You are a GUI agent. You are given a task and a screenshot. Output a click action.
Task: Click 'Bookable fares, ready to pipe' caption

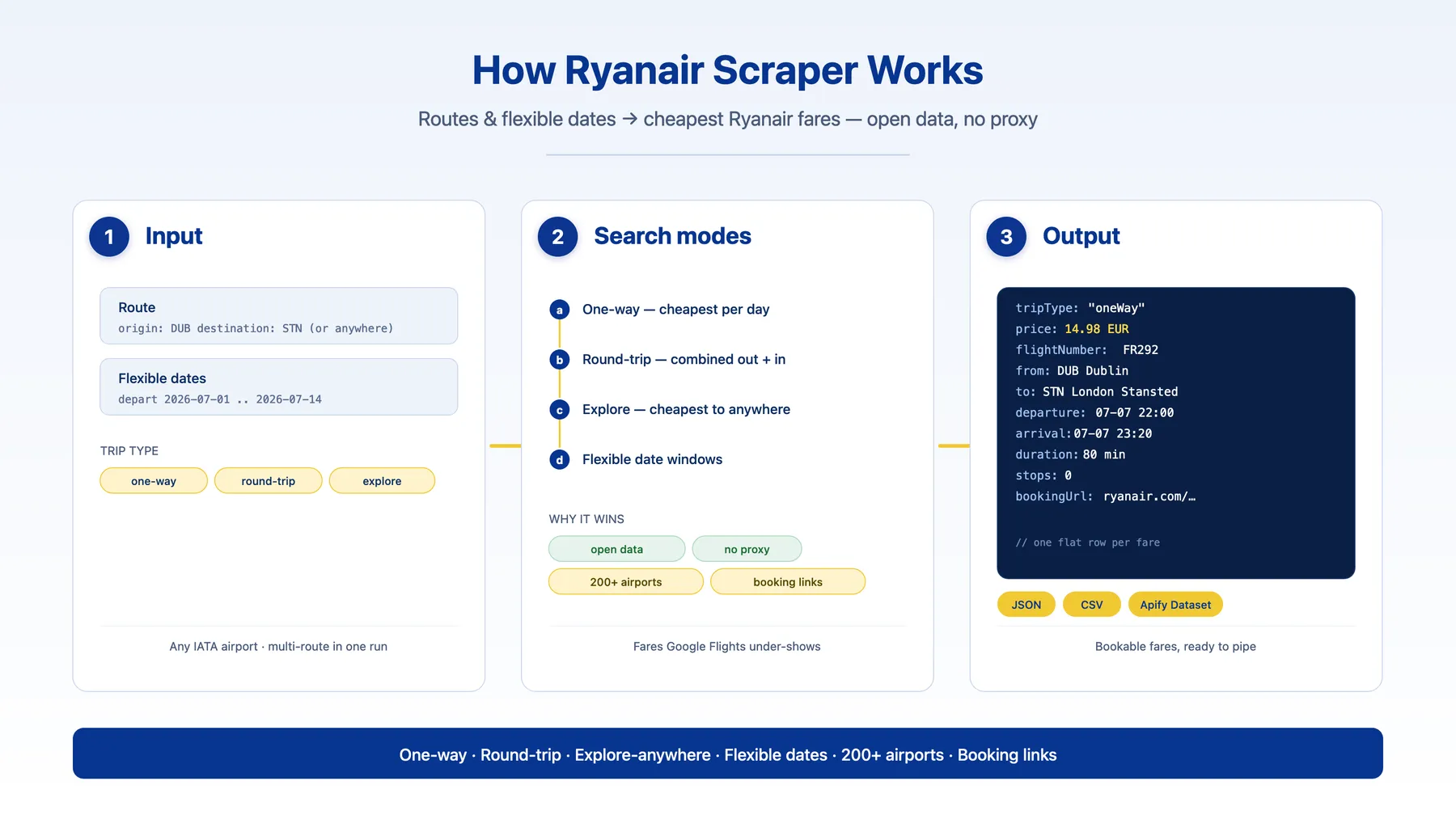pos(1175,647)
